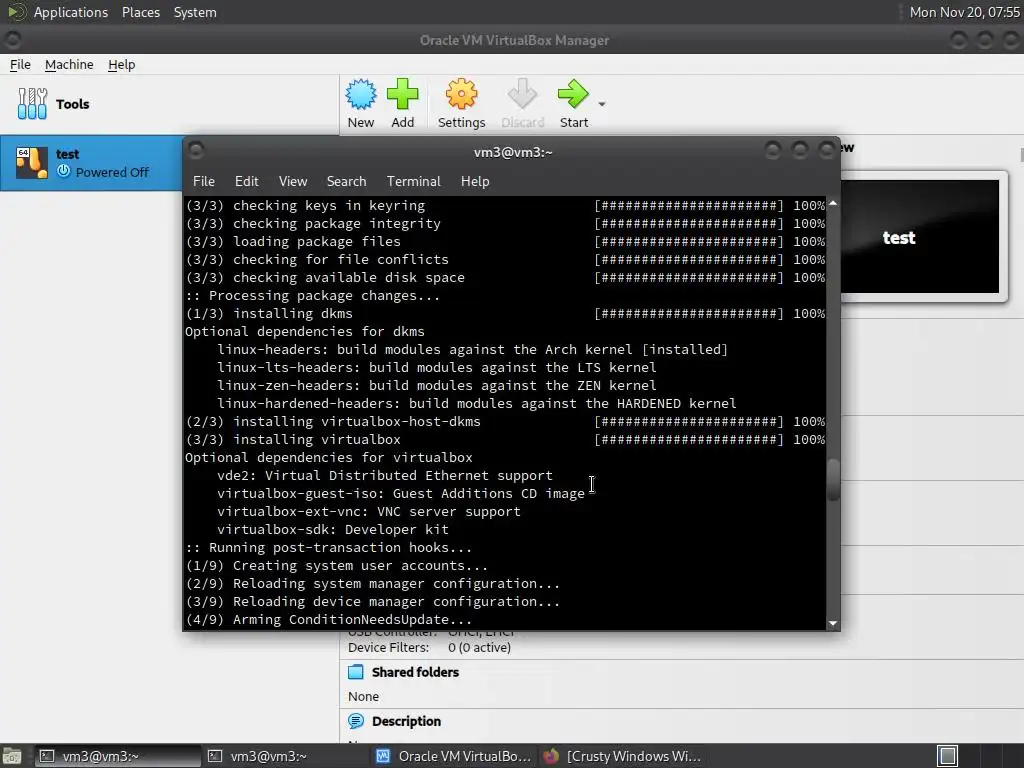
Task: Click terminal window menu button in titlebar
Action: point(196,151)
